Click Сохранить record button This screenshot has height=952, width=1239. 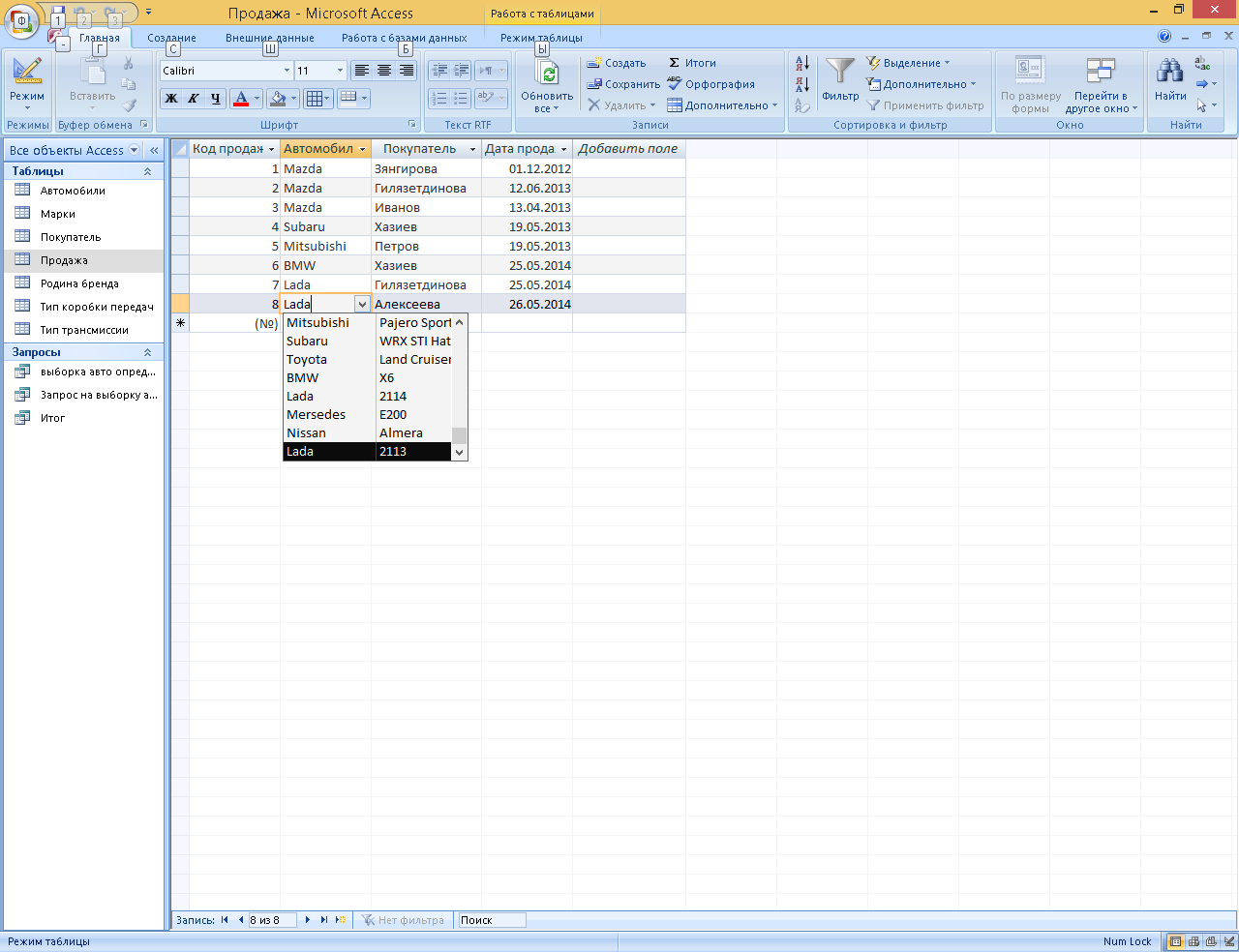(x=623, y=84)
